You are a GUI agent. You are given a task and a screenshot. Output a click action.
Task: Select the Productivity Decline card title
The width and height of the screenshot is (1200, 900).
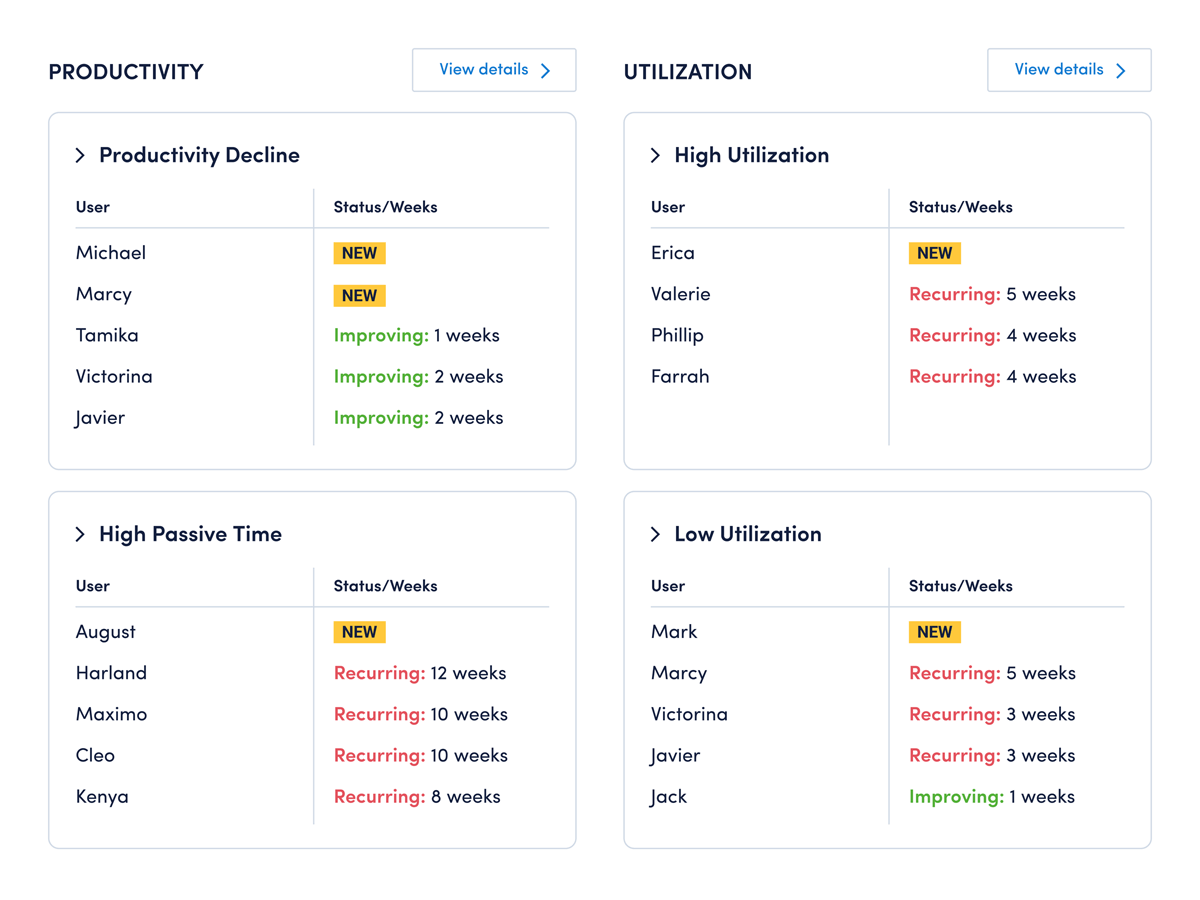point(199,155)
